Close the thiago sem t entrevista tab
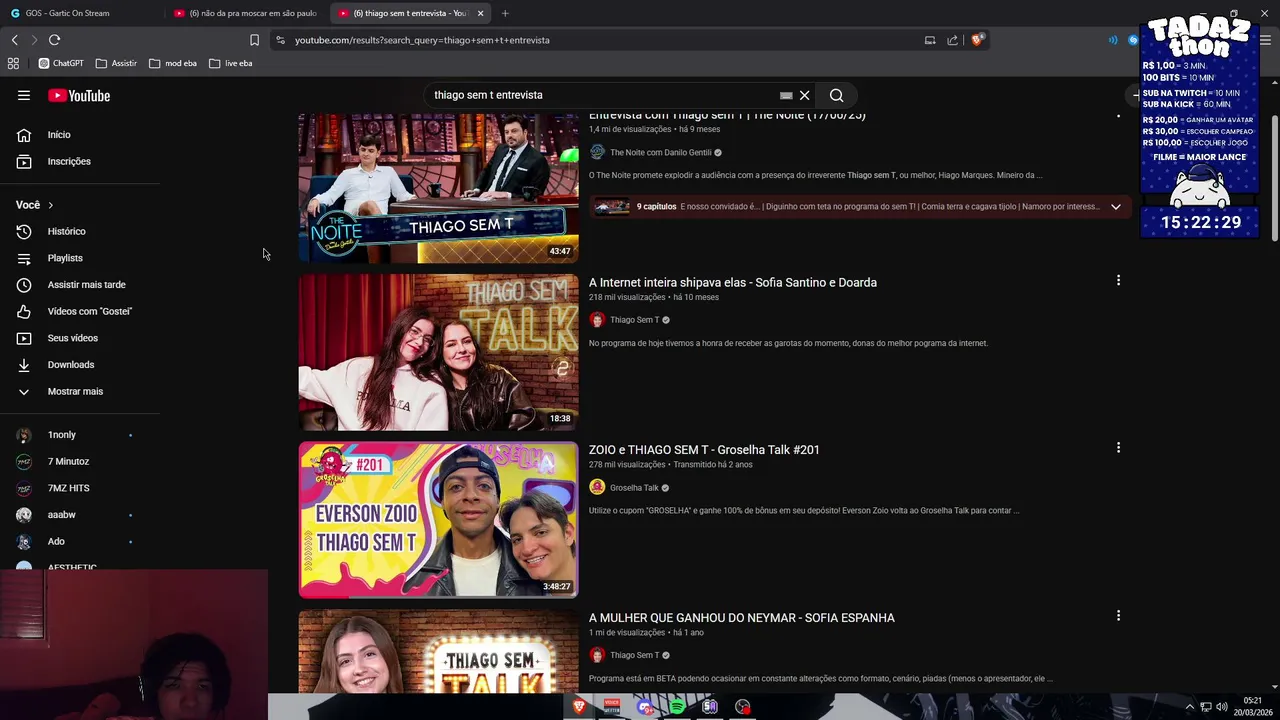Screen dimensions: 1280x720 (x=481, y=13)
